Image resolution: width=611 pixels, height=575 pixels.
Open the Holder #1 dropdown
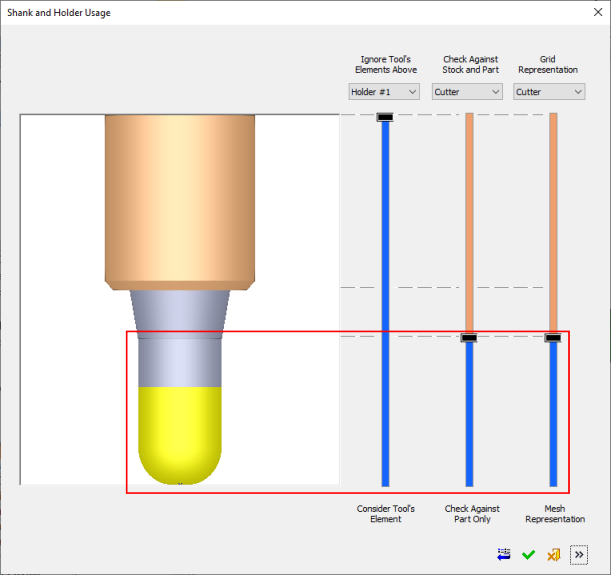click(x=384, y=92)
